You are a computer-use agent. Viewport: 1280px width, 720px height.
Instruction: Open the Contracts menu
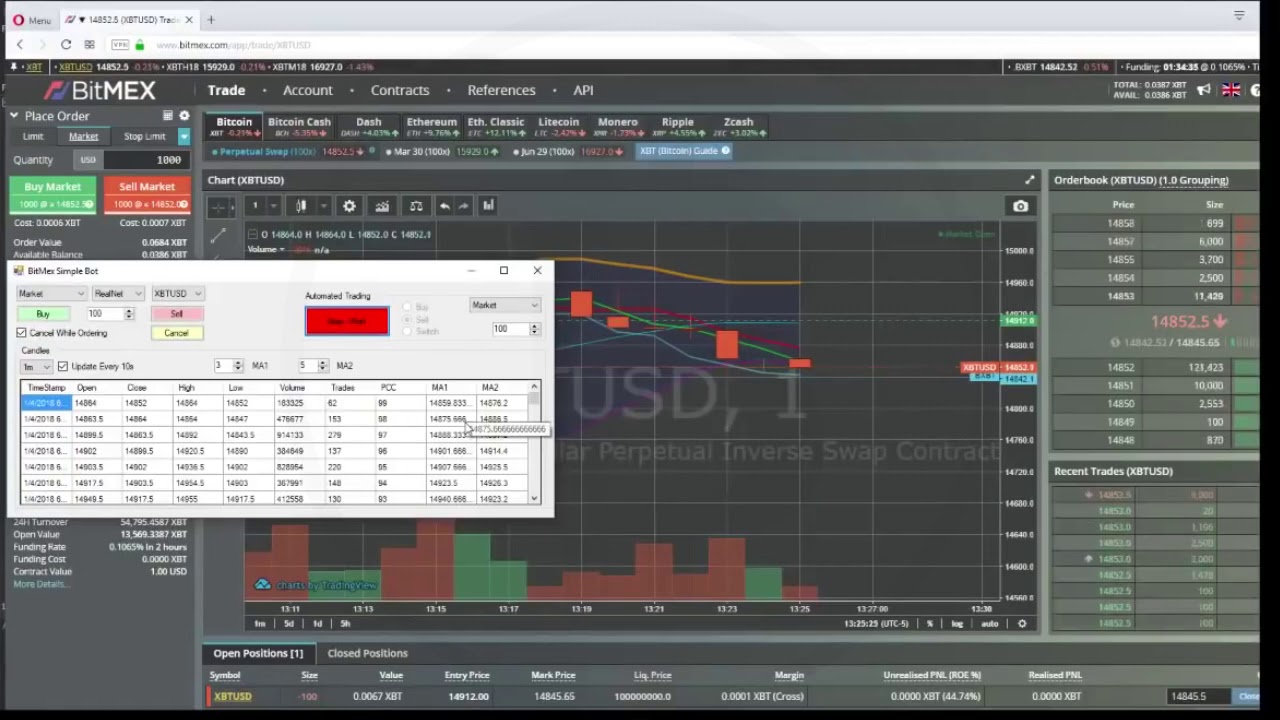click(400, 90)
